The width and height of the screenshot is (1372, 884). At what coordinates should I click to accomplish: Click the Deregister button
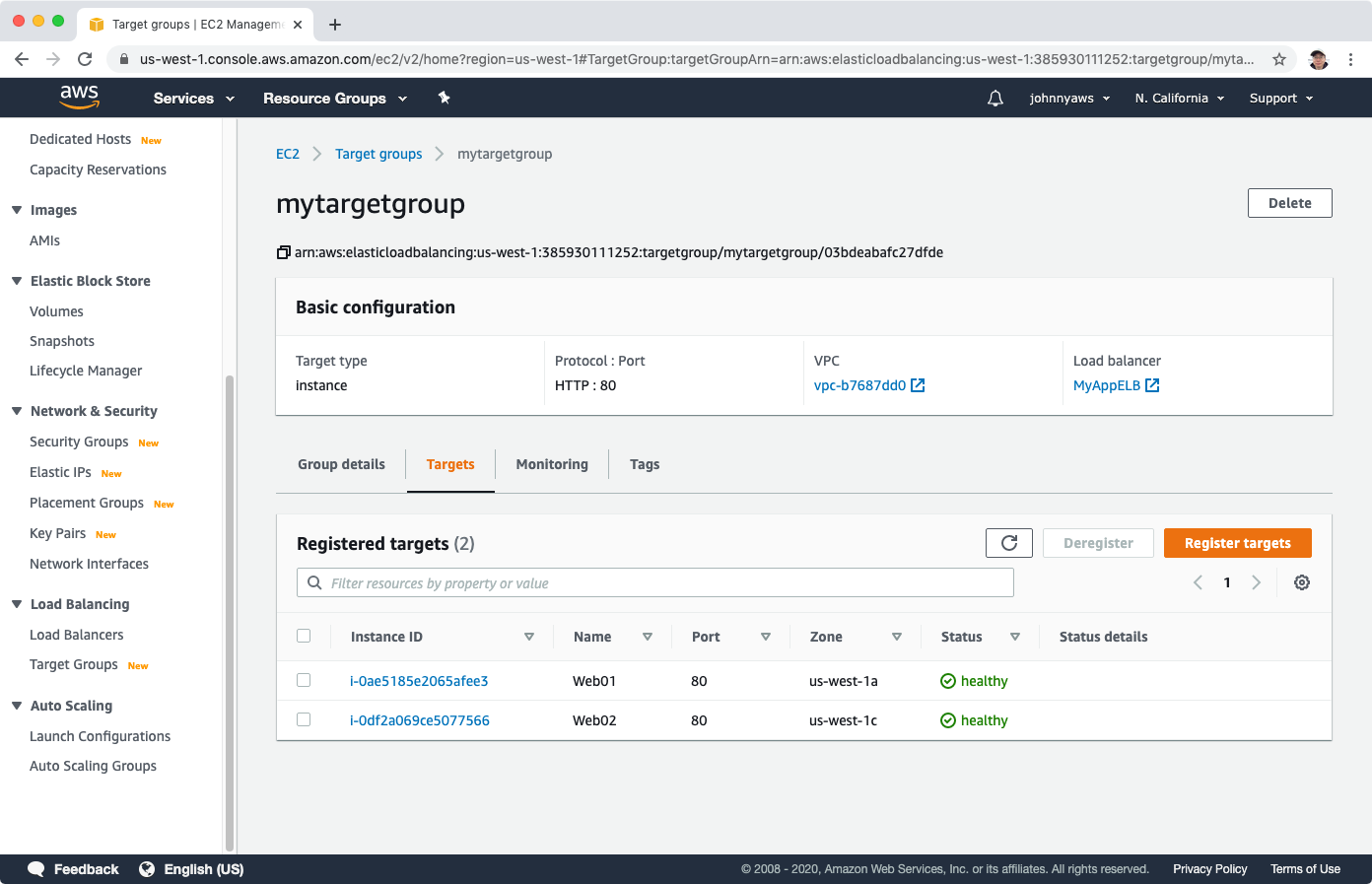pos(1098,543)
